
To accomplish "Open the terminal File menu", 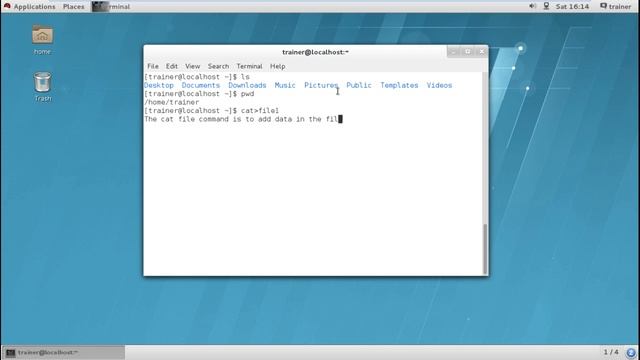I will (153, 66).
